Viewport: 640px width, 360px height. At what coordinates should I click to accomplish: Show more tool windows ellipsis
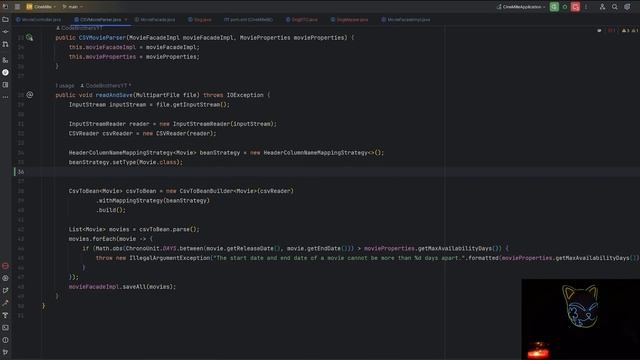5,97
